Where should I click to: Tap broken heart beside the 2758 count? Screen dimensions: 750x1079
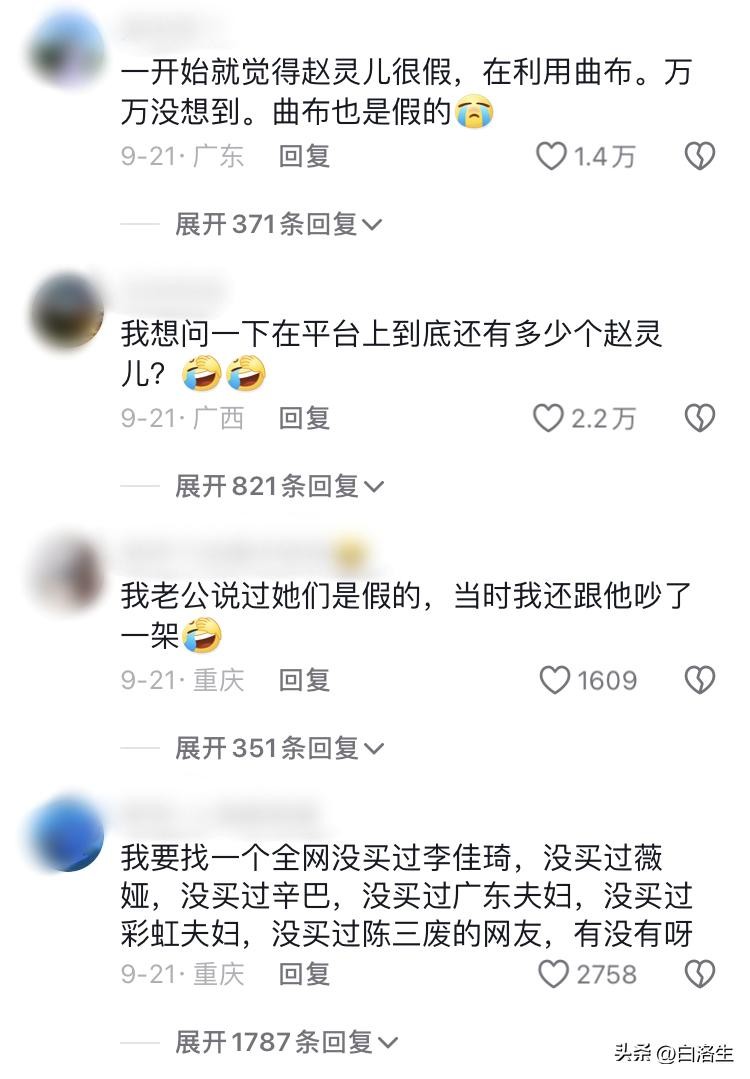coord(700,974)
